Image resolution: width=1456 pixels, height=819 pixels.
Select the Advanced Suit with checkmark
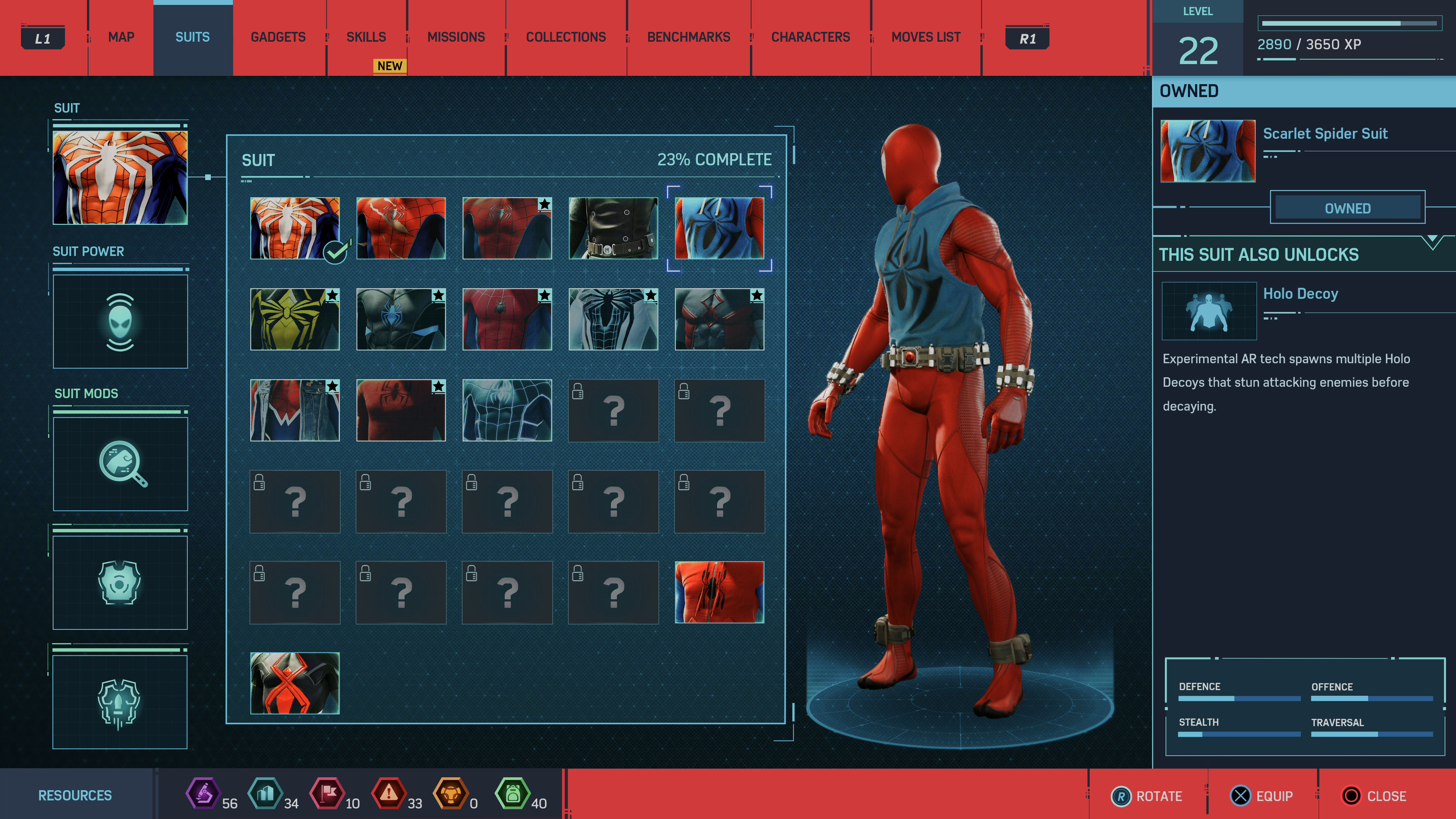(295, 228)
